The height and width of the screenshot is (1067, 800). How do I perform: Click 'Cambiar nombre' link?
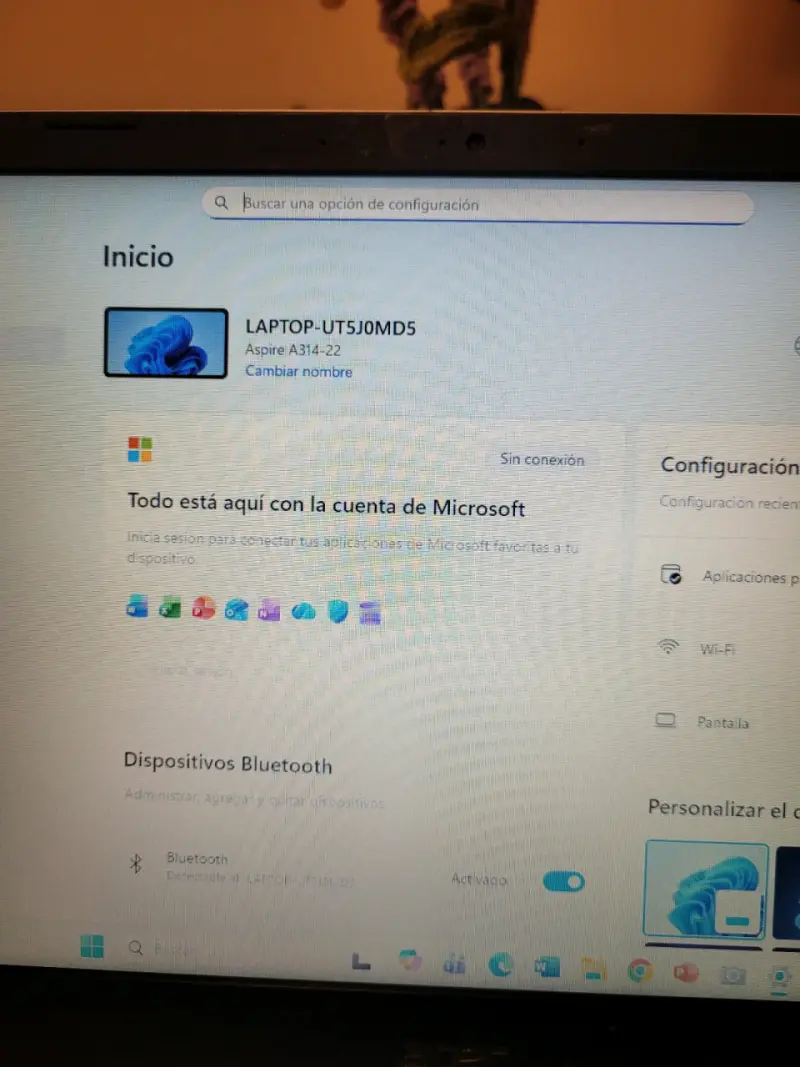tap(299, 372)
